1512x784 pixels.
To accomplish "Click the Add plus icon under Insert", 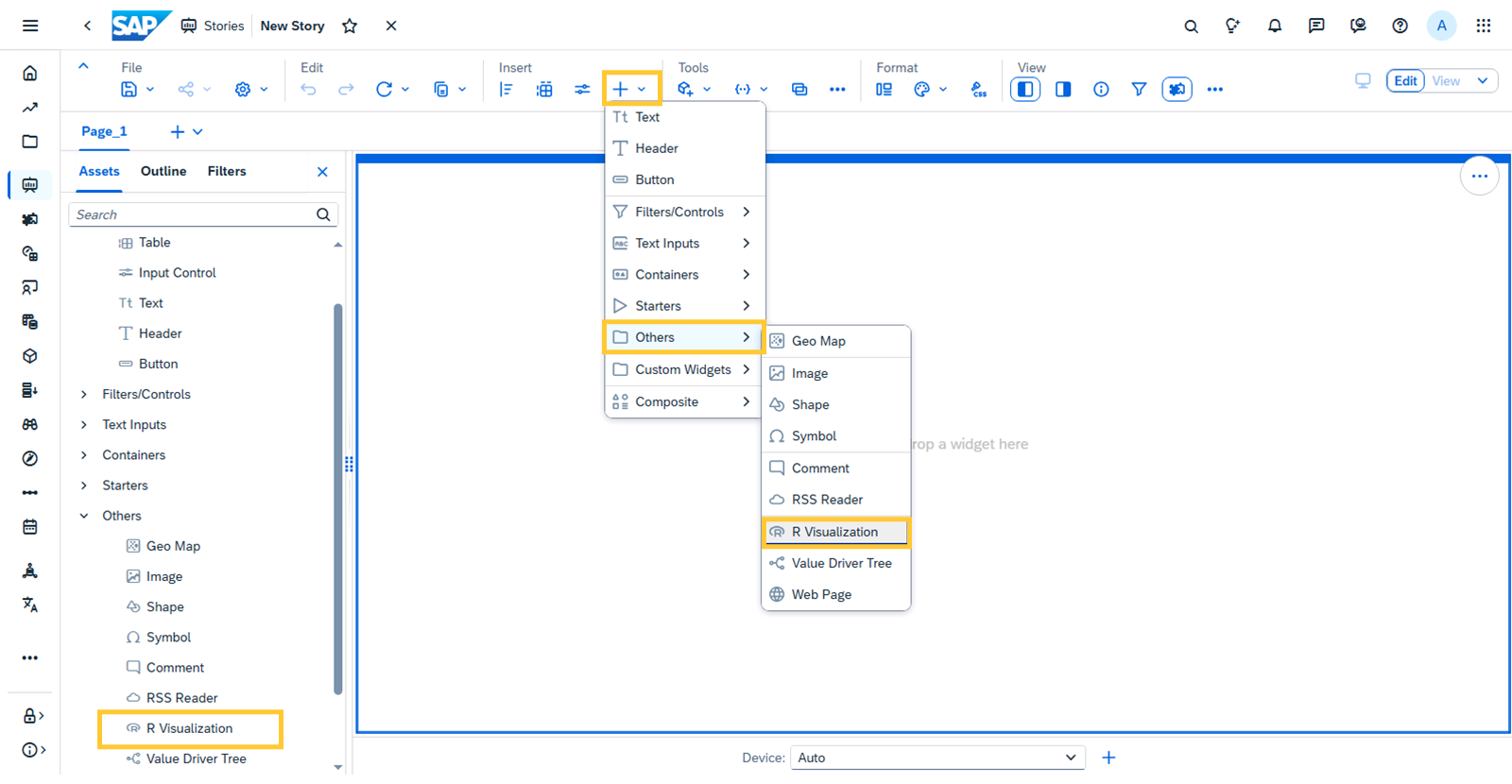I will pos(620,89).
